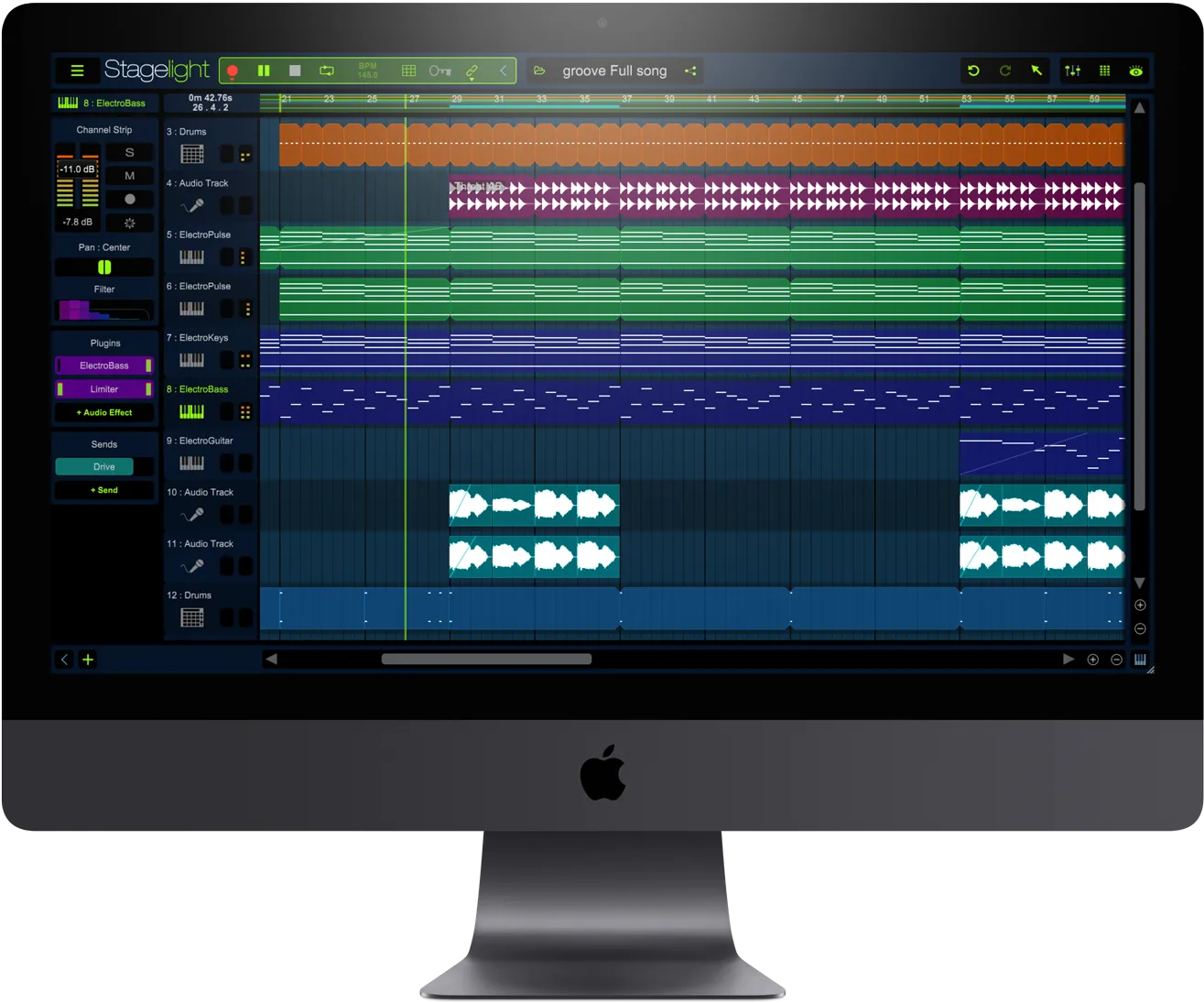Viewport: 1204px width, 1003px height.
Task: Click the yellow dots indicator on track 3 : Drums
Action: [x=245, y=157]
